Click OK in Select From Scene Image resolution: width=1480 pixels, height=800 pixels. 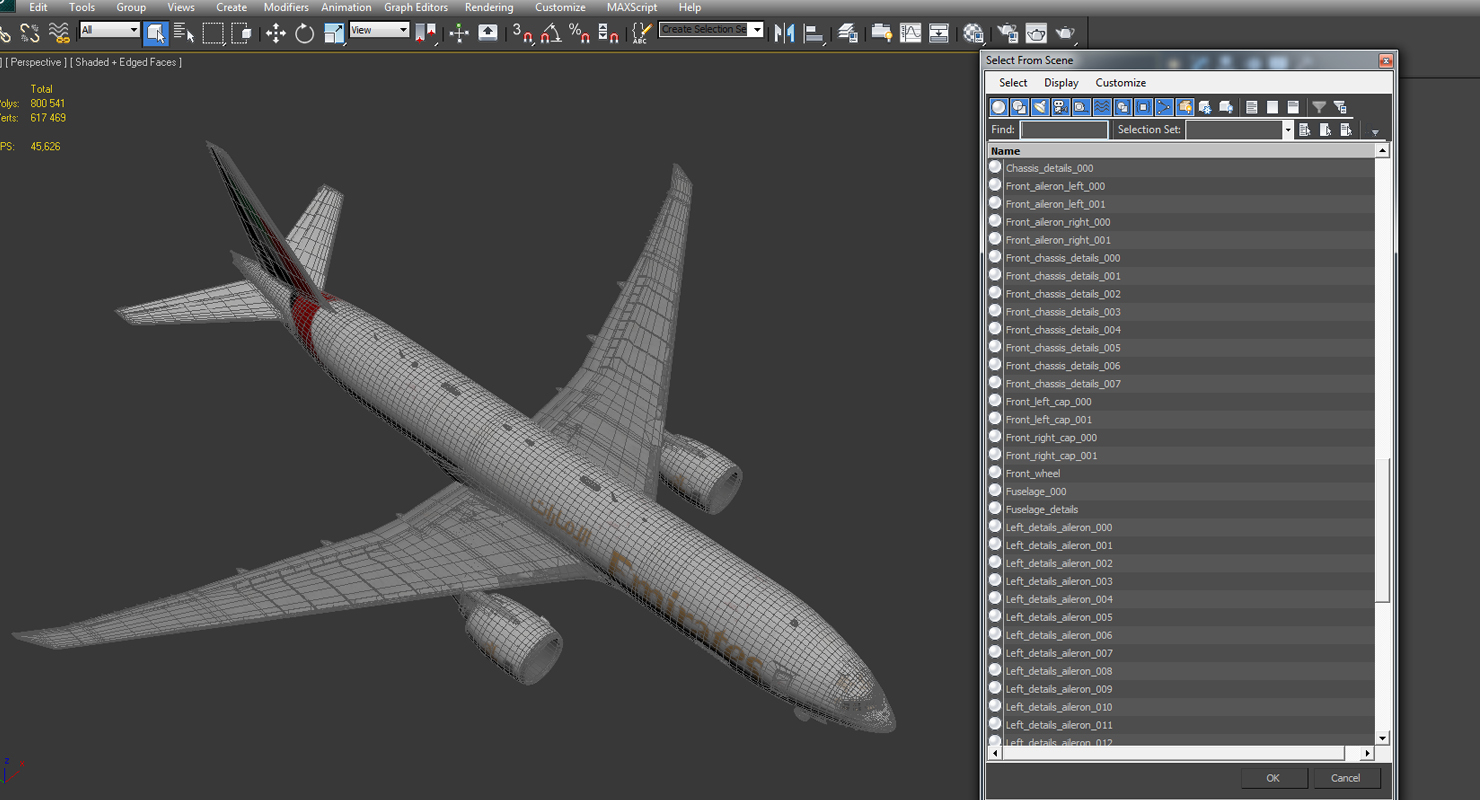[x=1273, y=778]
